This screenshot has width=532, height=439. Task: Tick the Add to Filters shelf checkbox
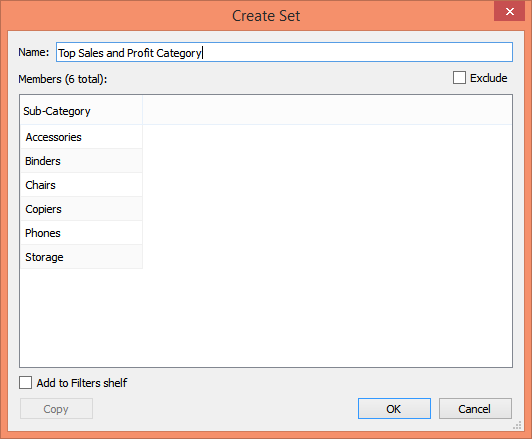[26, 382]
